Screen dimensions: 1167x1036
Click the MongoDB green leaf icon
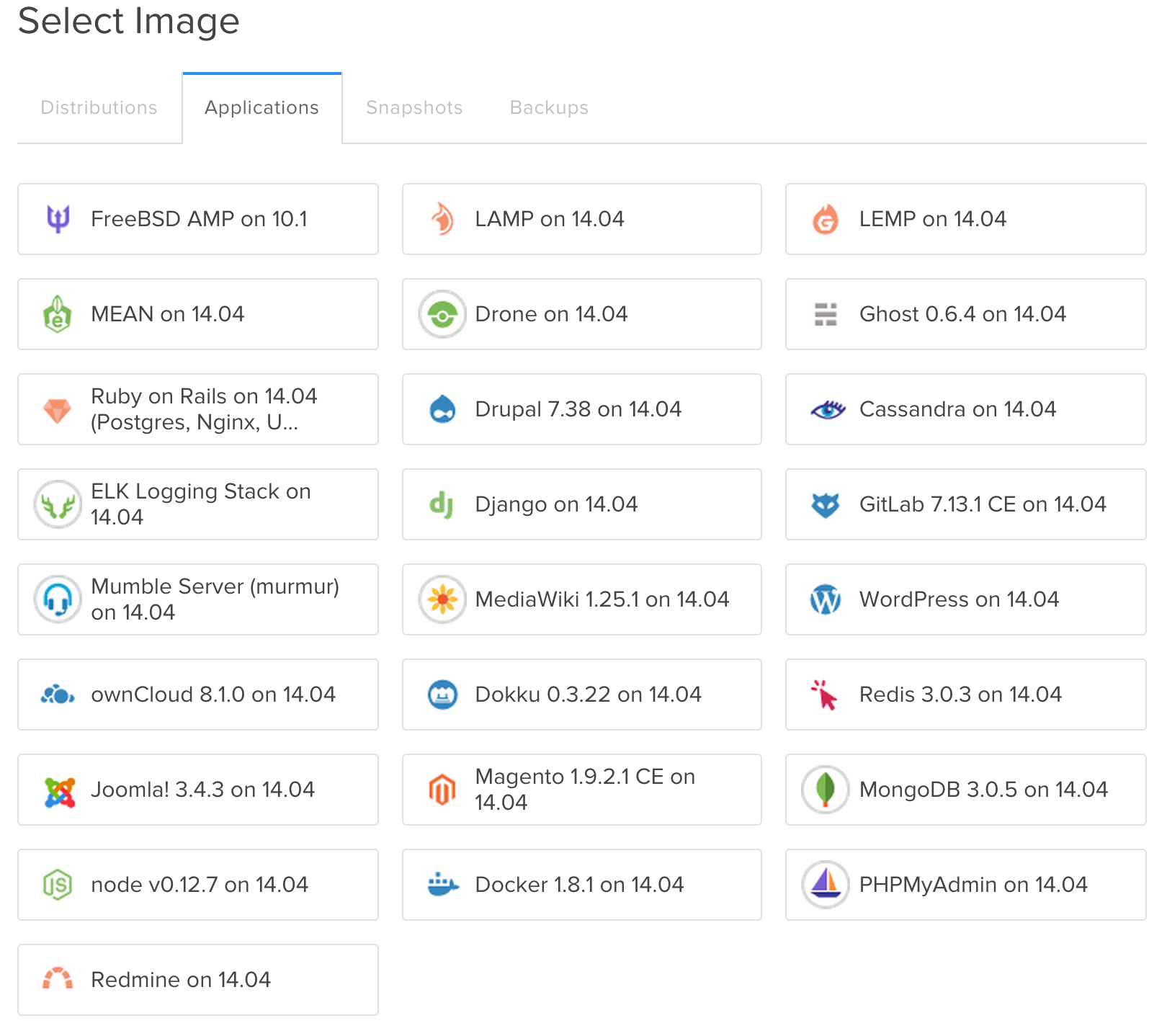click(826, 790)
